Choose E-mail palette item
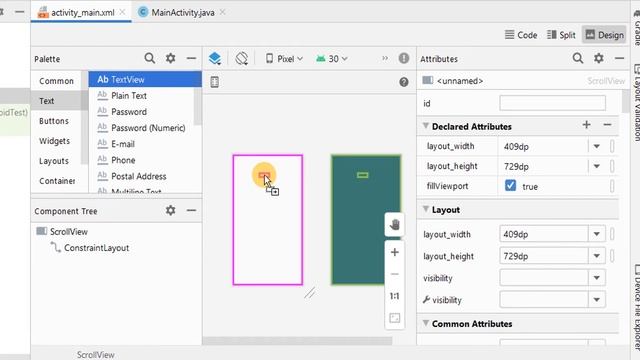The width and height of the screenshot is (640, 360). tap(141, 144)
